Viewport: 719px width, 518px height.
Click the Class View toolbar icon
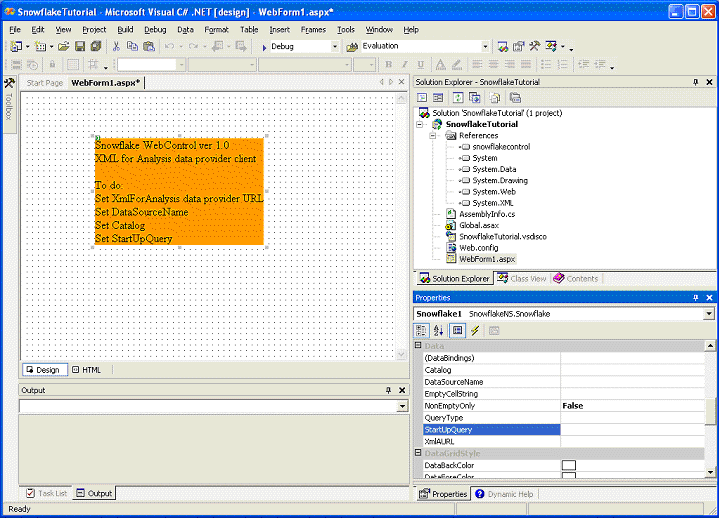[x=551, y=46]
